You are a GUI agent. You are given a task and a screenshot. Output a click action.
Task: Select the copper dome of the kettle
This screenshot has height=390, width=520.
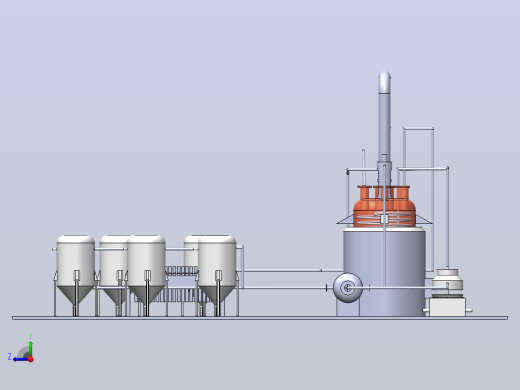[384, 207]
